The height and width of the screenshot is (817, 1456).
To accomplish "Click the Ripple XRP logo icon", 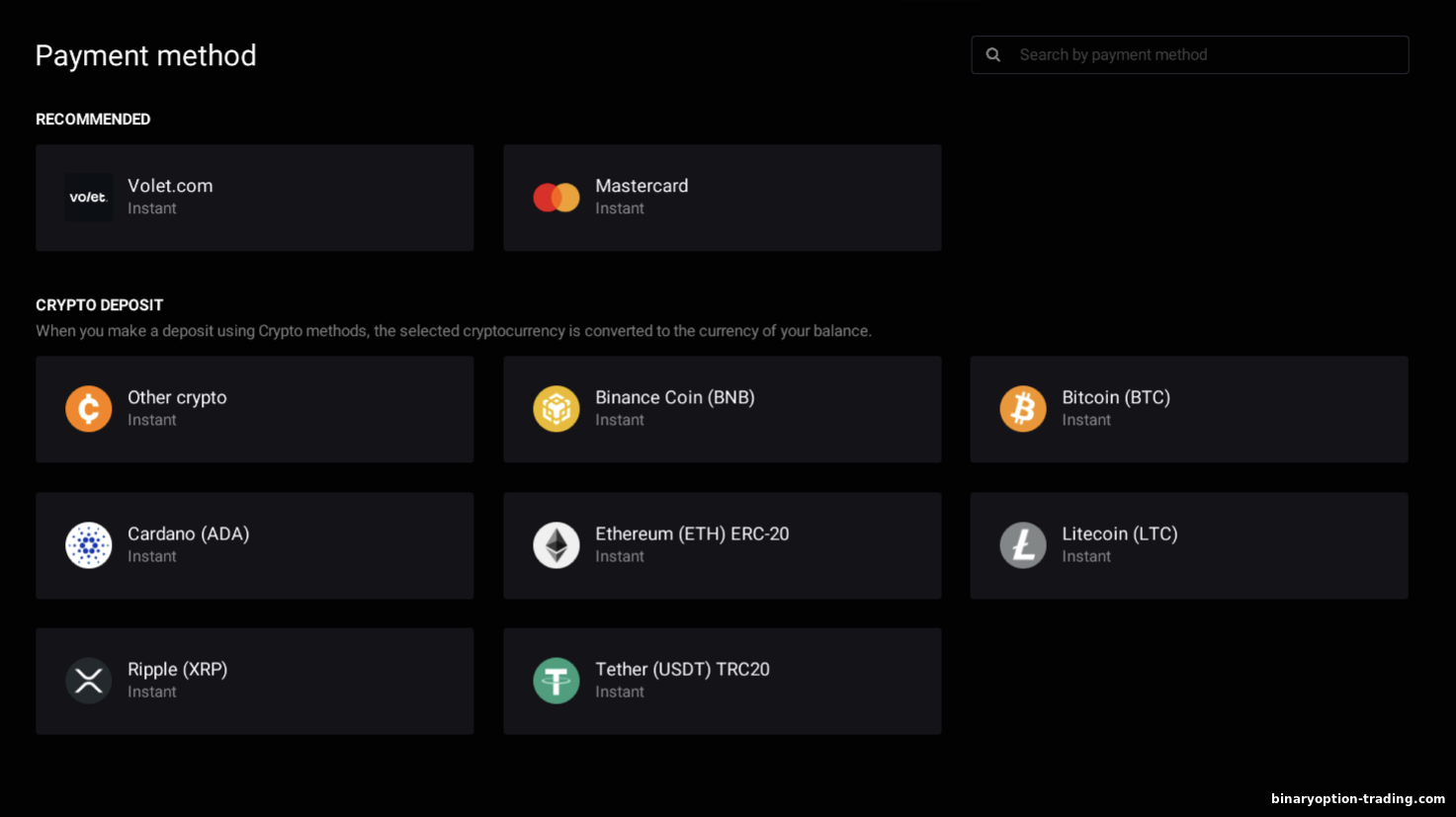I will point(89,681).
